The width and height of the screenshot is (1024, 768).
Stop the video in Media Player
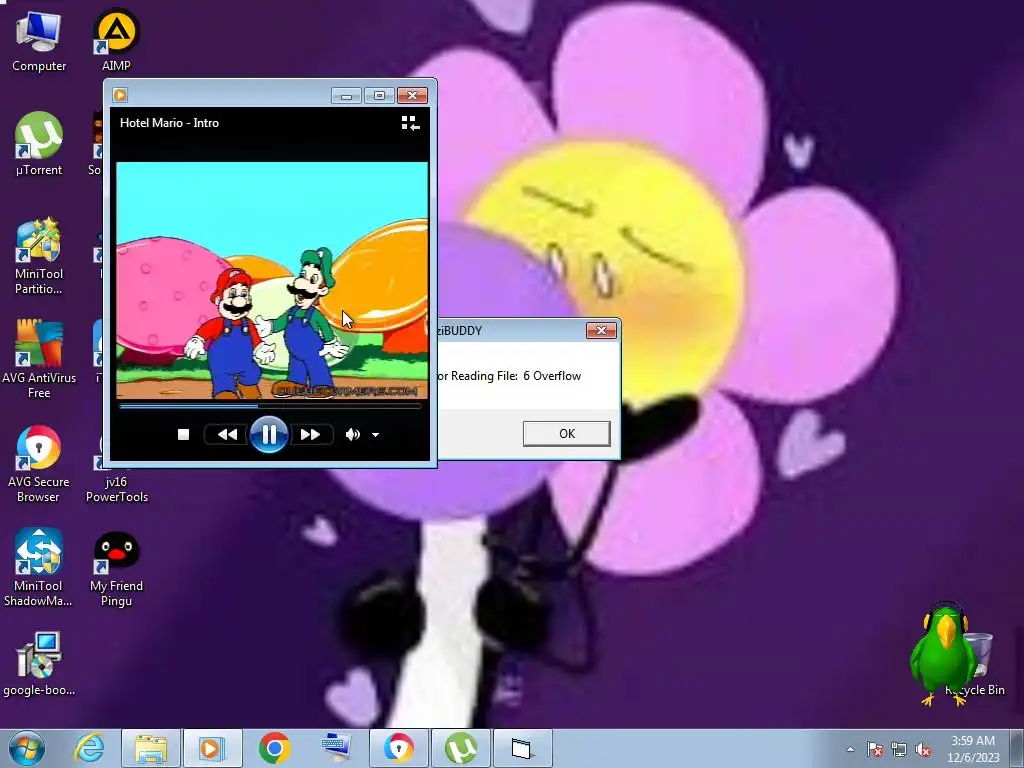(184, 434)
